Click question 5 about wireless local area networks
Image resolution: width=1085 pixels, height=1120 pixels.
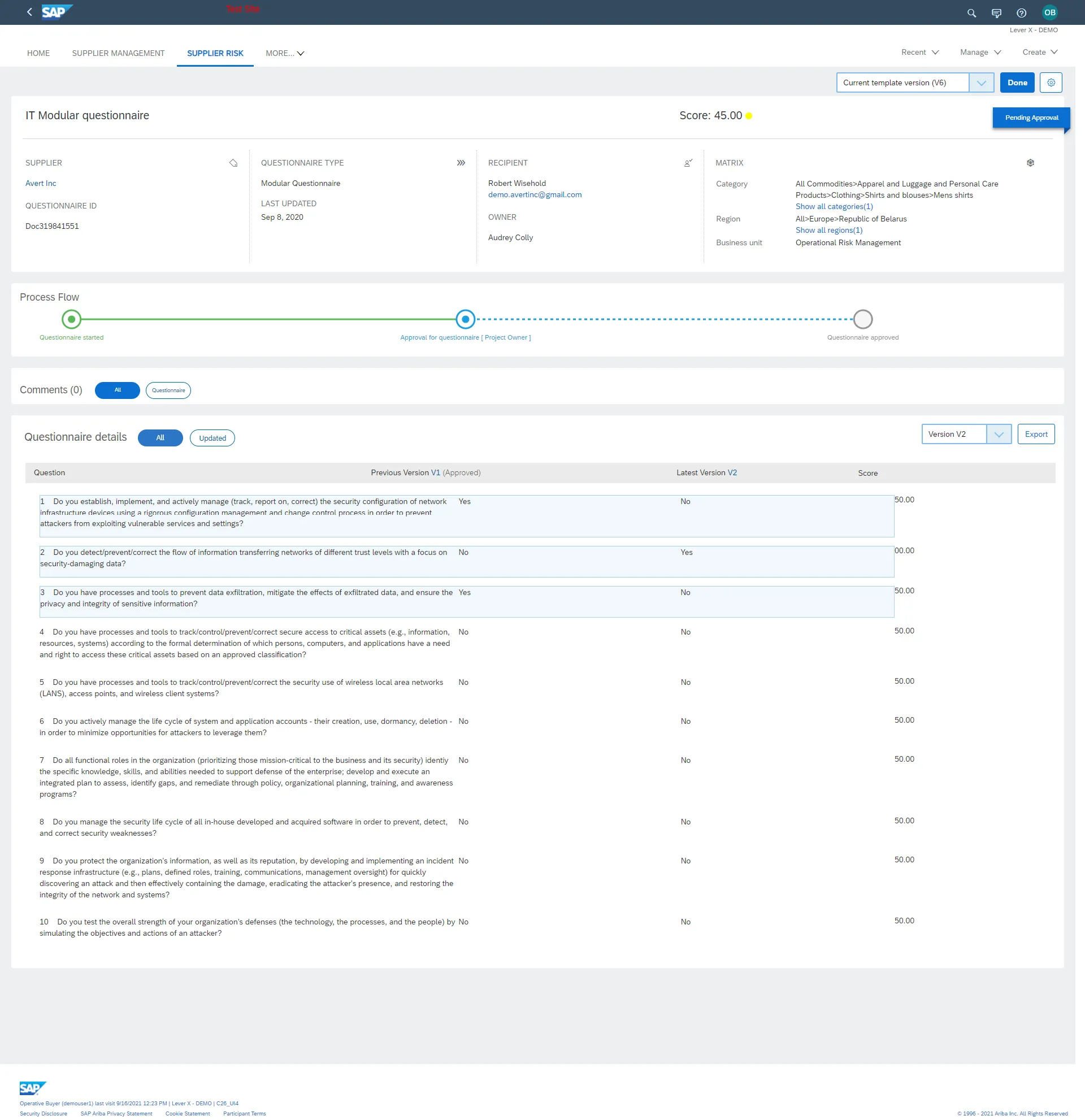click(x=243, y=688)
